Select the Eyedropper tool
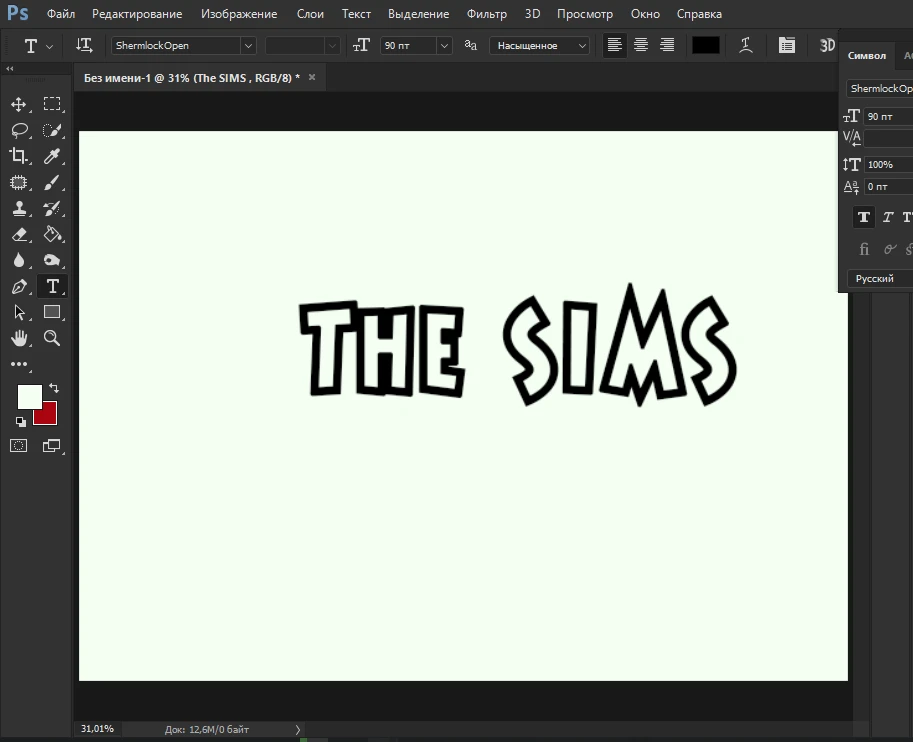The image size is (913, 742). pos(52,156)
